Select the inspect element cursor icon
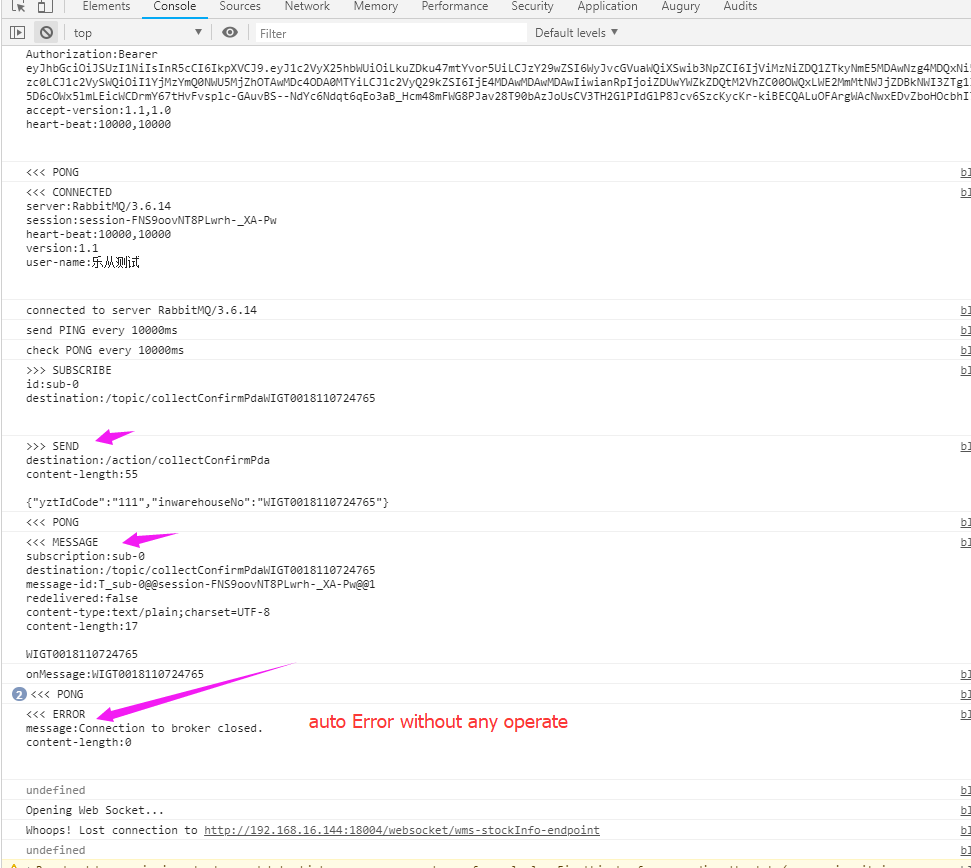The height and width of the screenshot is (868, 971). [16, 7]
